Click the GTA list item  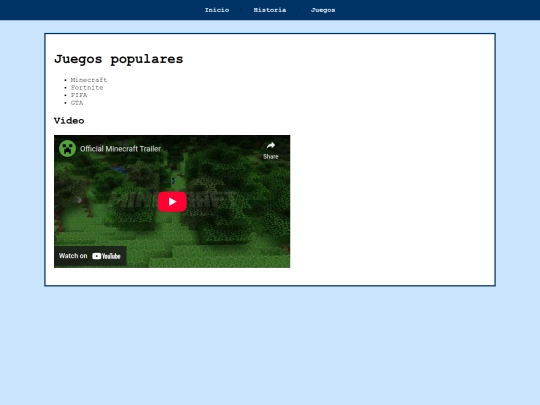(77, 103)
